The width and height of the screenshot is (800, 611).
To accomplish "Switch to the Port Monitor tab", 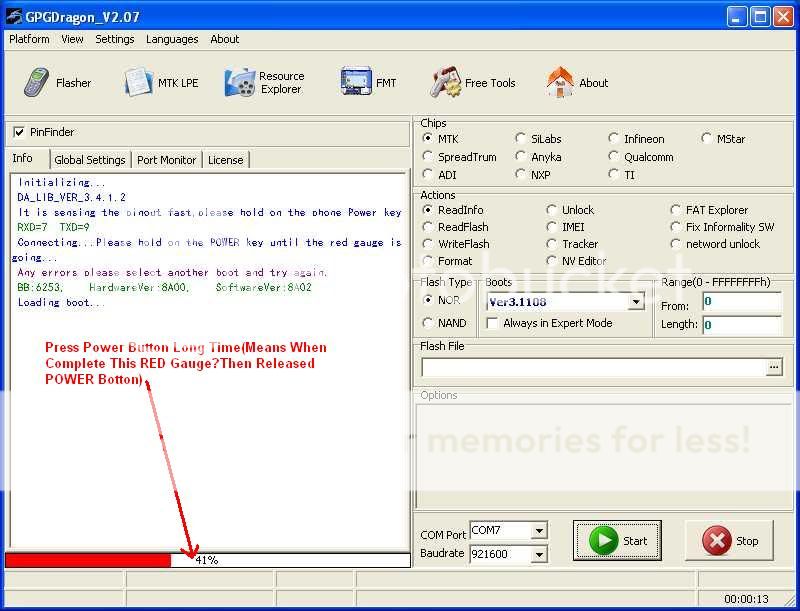I will [166, 160].
